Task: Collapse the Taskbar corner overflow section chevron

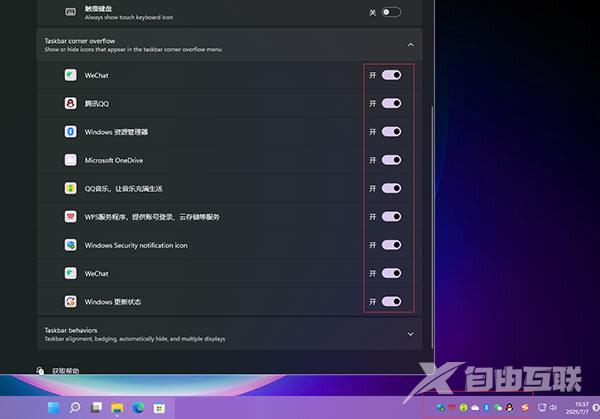Action: tap(410, 45)
